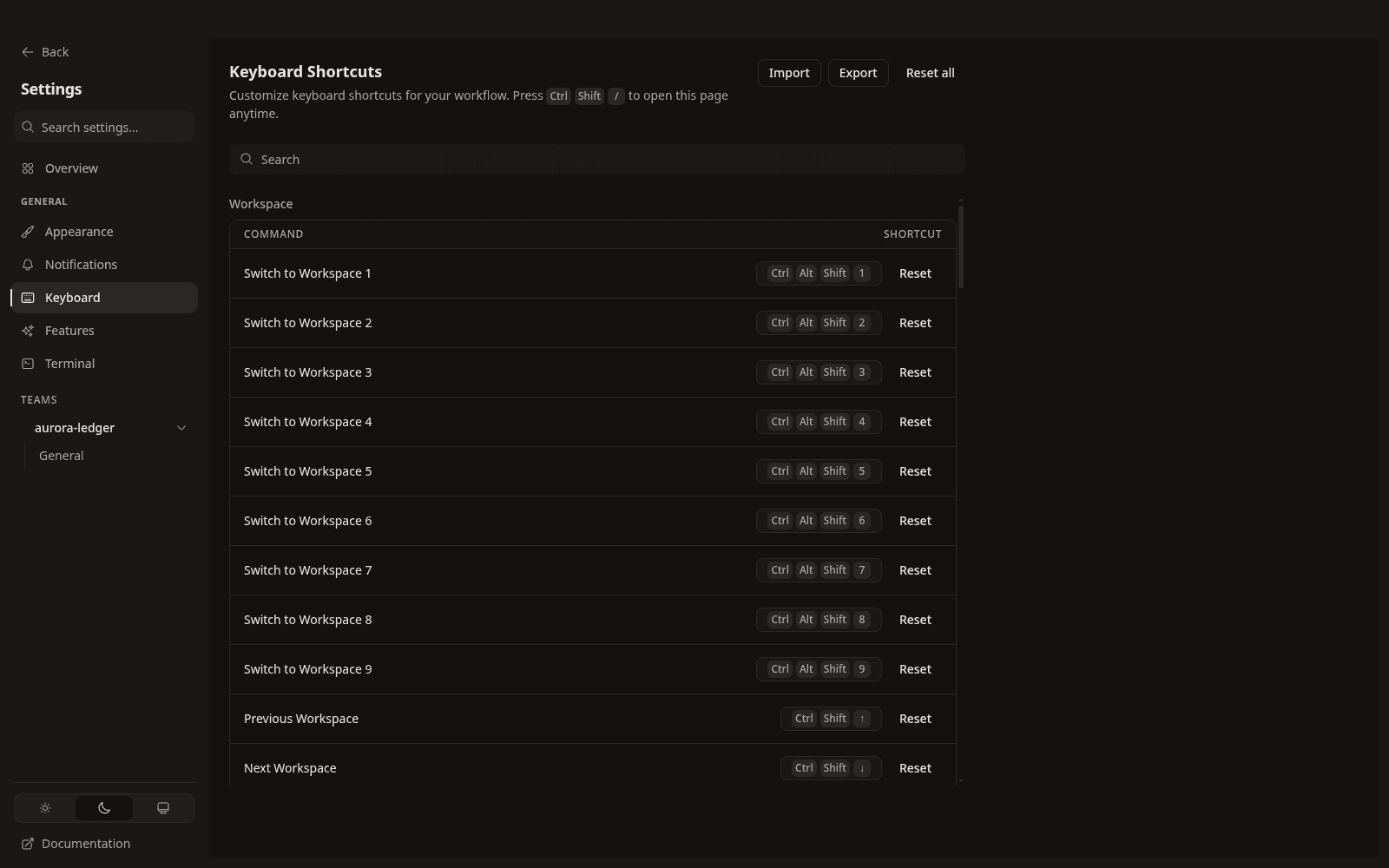Open the Documentation link
The image size is (1389, 868).
(x=76, y=844)
